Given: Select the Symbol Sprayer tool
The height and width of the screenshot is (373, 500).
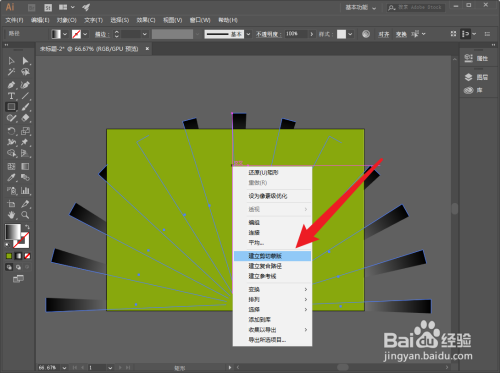Looking at the screenshot, I should (x=11, y=191).
